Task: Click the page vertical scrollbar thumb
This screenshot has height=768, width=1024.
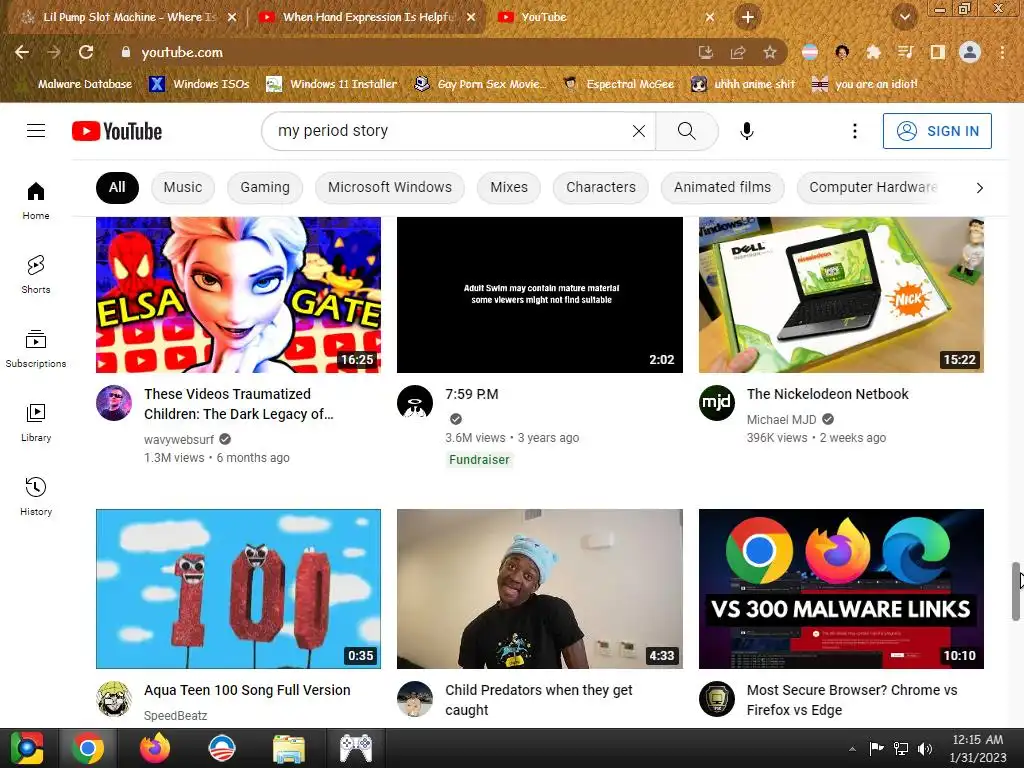Action: tap(1016, 591)
